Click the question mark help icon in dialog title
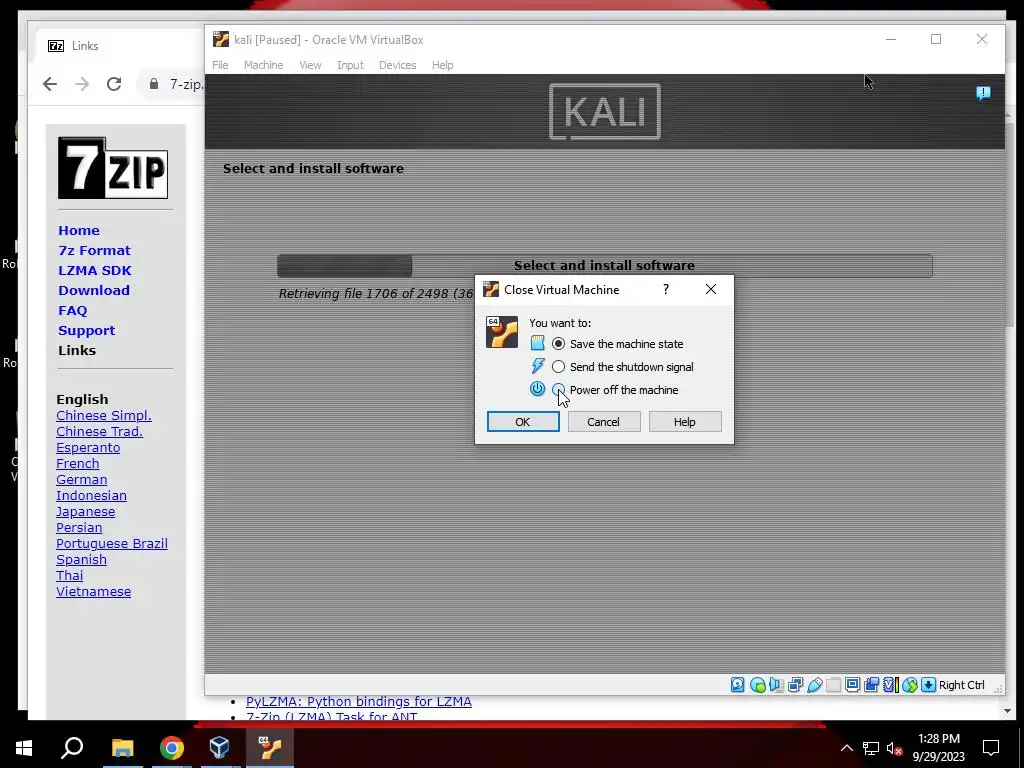The image size is (1024, 768). (x=666, y=289)
